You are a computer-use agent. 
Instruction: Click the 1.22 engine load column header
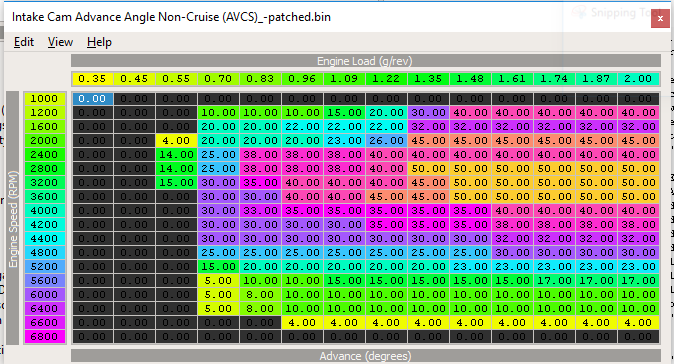pos(386,79)
